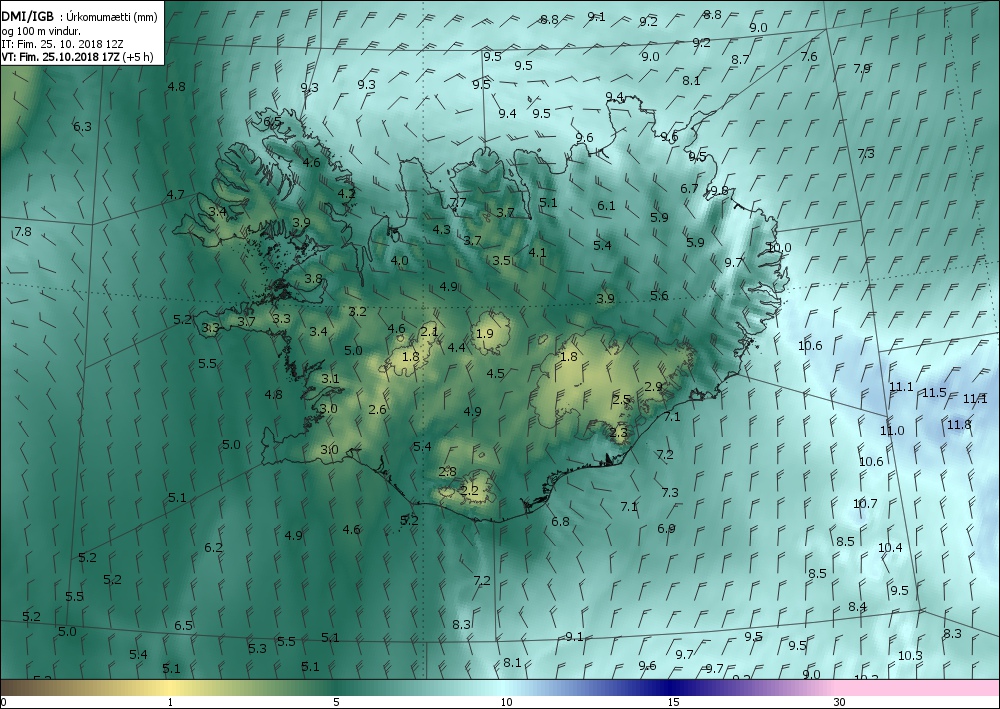
Task: Click the '8.4' value on the map
Action: [857, 606]
